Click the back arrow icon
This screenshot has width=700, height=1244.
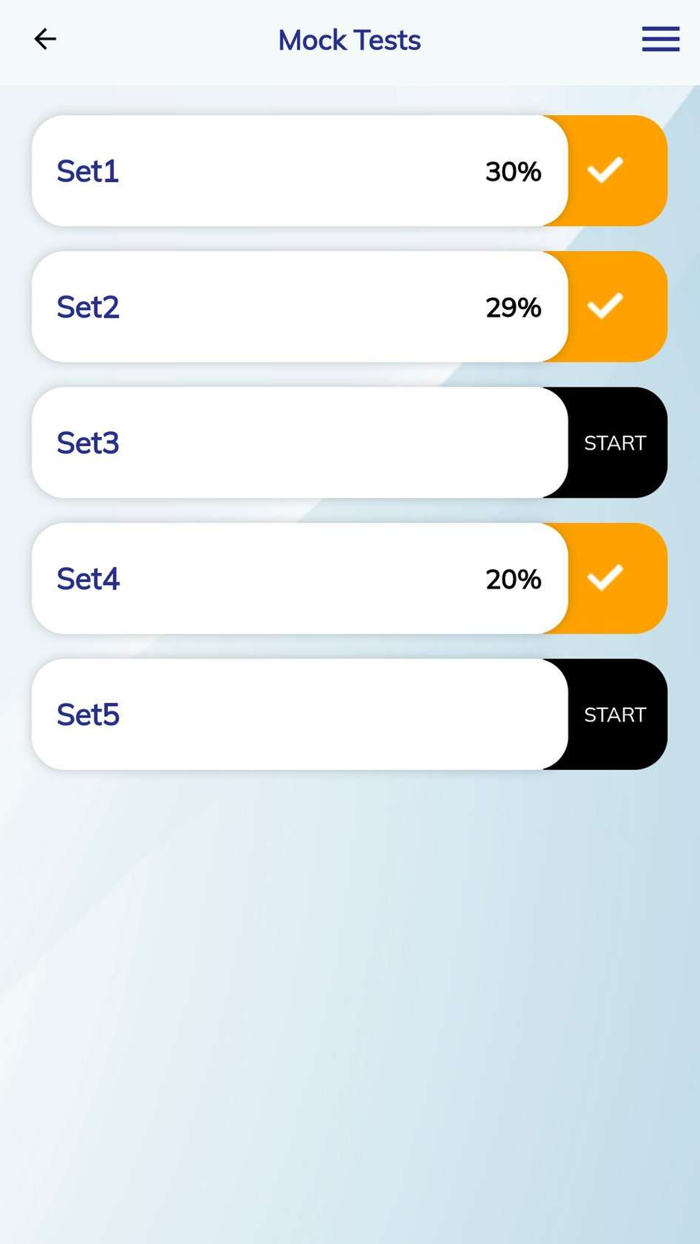pyautogui.click(x=45, y=39)
